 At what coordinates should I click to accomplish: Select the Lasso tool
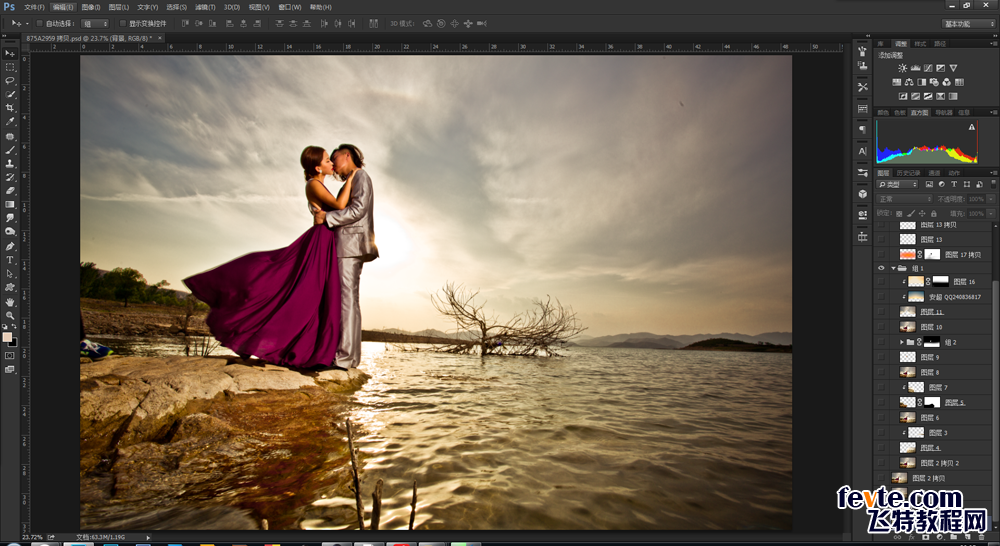10,81
